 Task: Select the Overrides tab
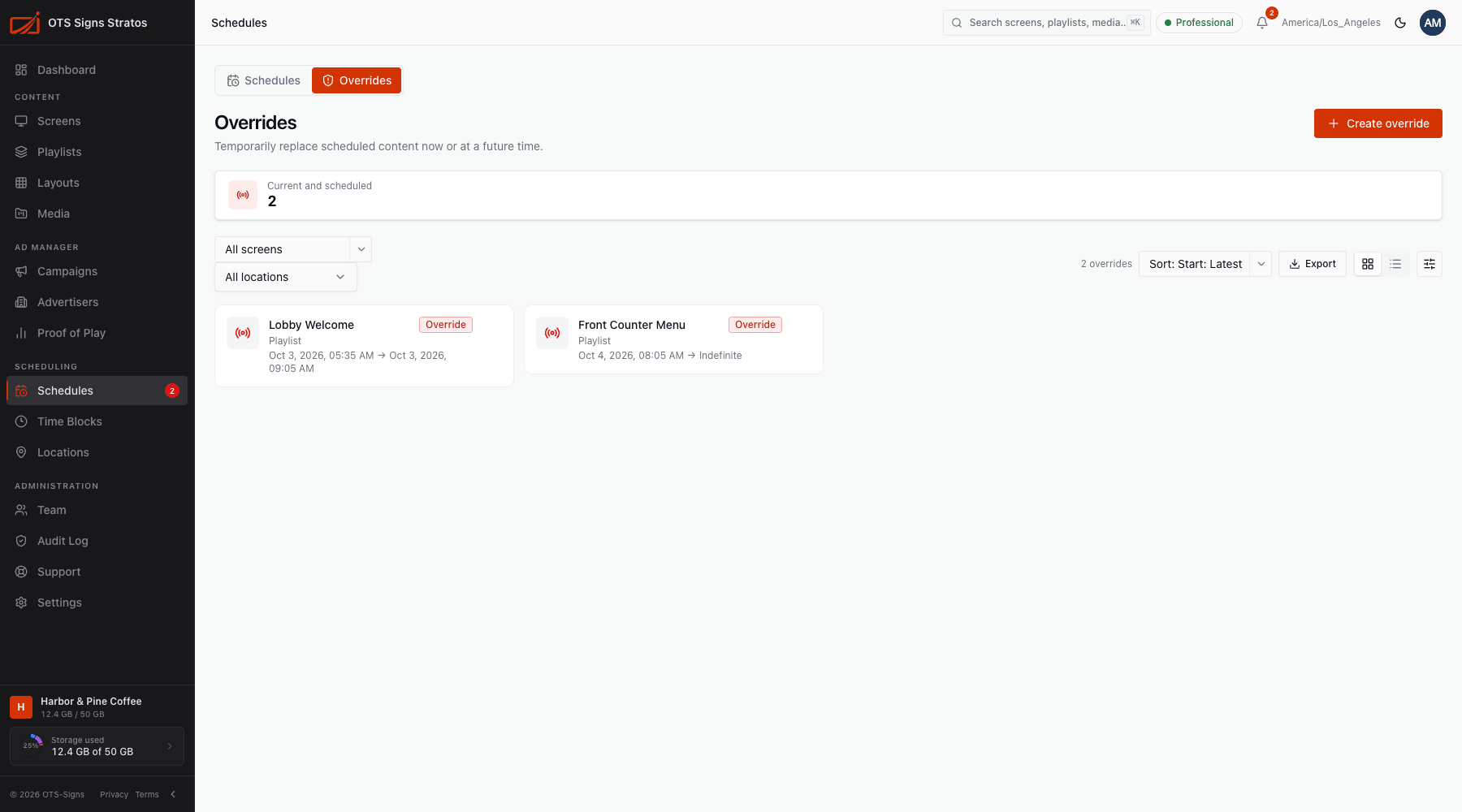tap(357, 80)
